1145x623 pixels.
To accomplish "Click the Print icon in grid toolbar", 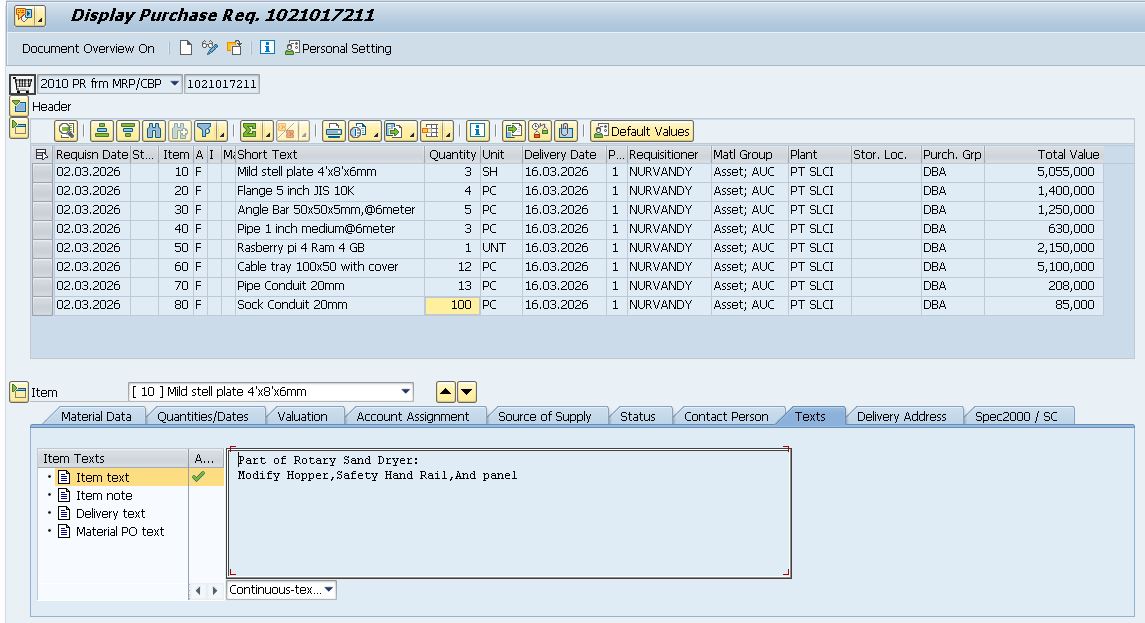I will 333,131.
